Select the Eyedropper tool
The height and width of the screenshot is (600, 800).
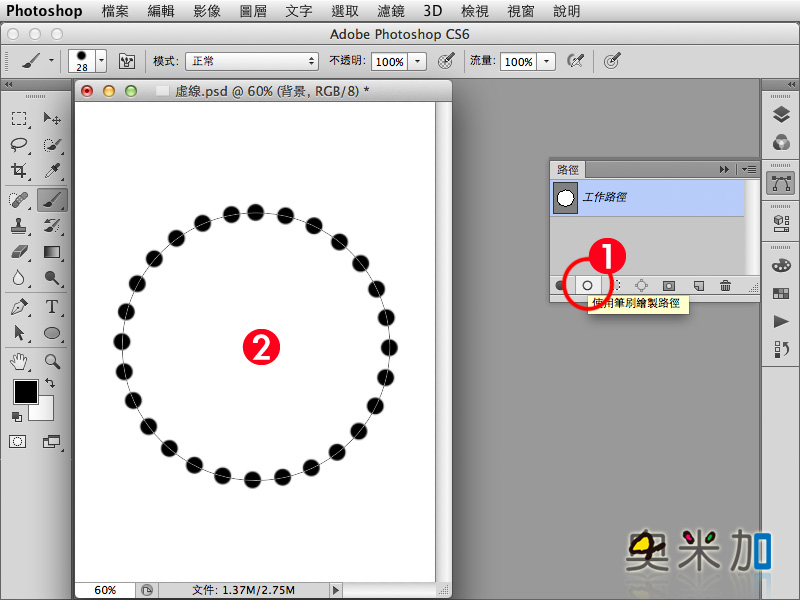tap(52, 170)
